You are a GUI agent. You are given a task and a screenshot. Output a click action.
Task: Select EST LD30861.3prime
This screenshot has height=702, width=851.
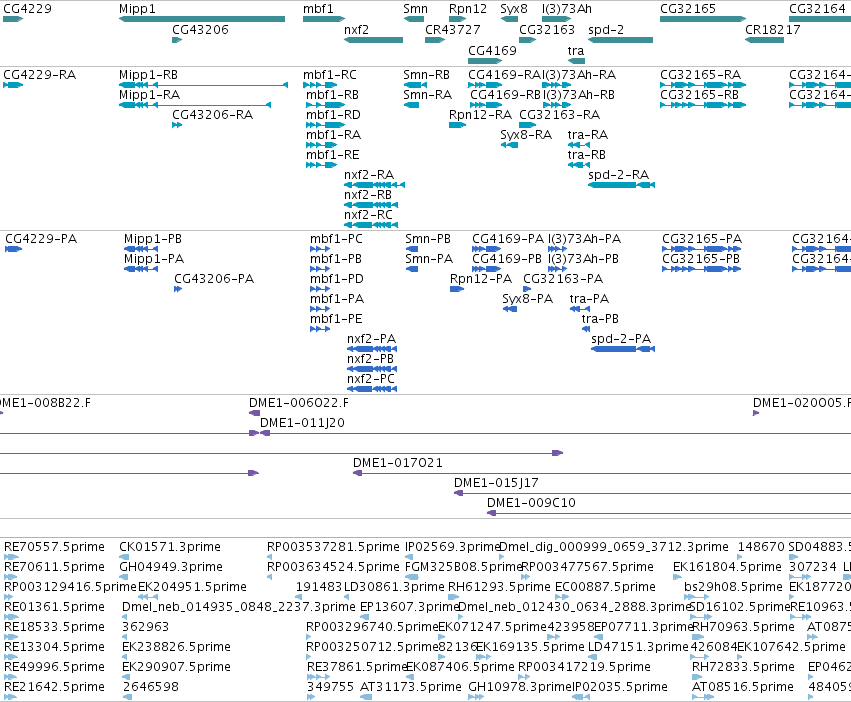[x=395, y=587]
